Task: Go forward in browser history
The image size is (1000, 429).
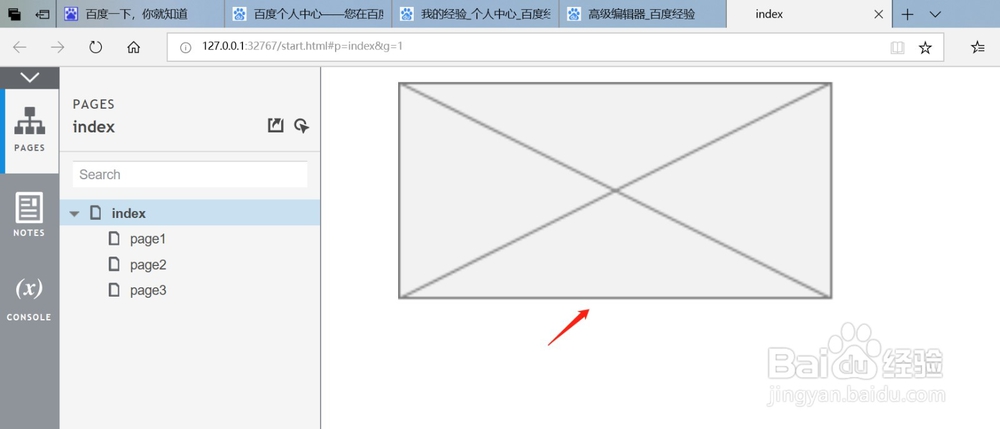Action: [x=57, y=48]
